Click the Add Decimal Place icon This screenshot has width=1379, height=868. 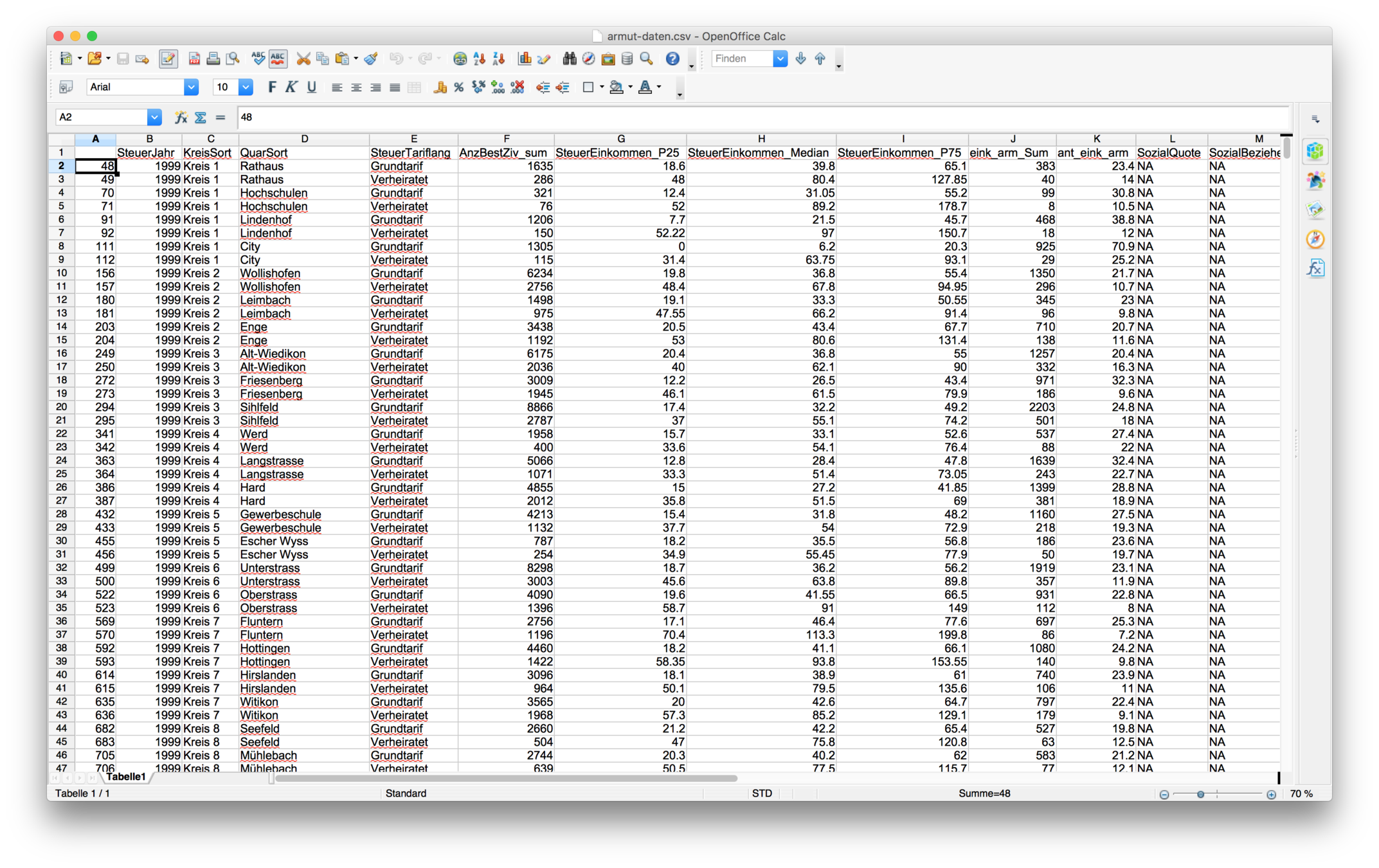[498, 87]
